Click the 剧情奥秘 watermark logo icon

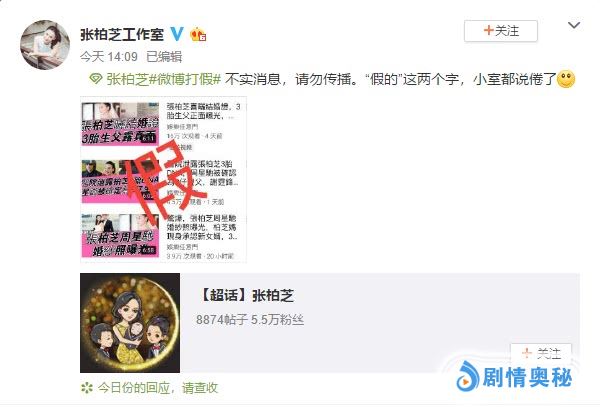467,377
